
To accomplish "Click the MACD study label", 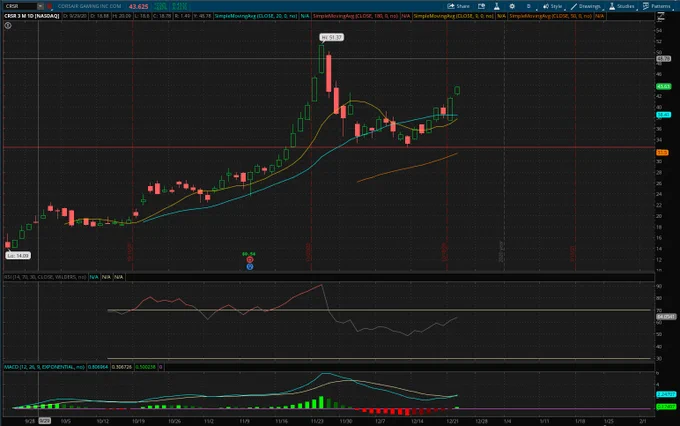I will pos(44,367).
